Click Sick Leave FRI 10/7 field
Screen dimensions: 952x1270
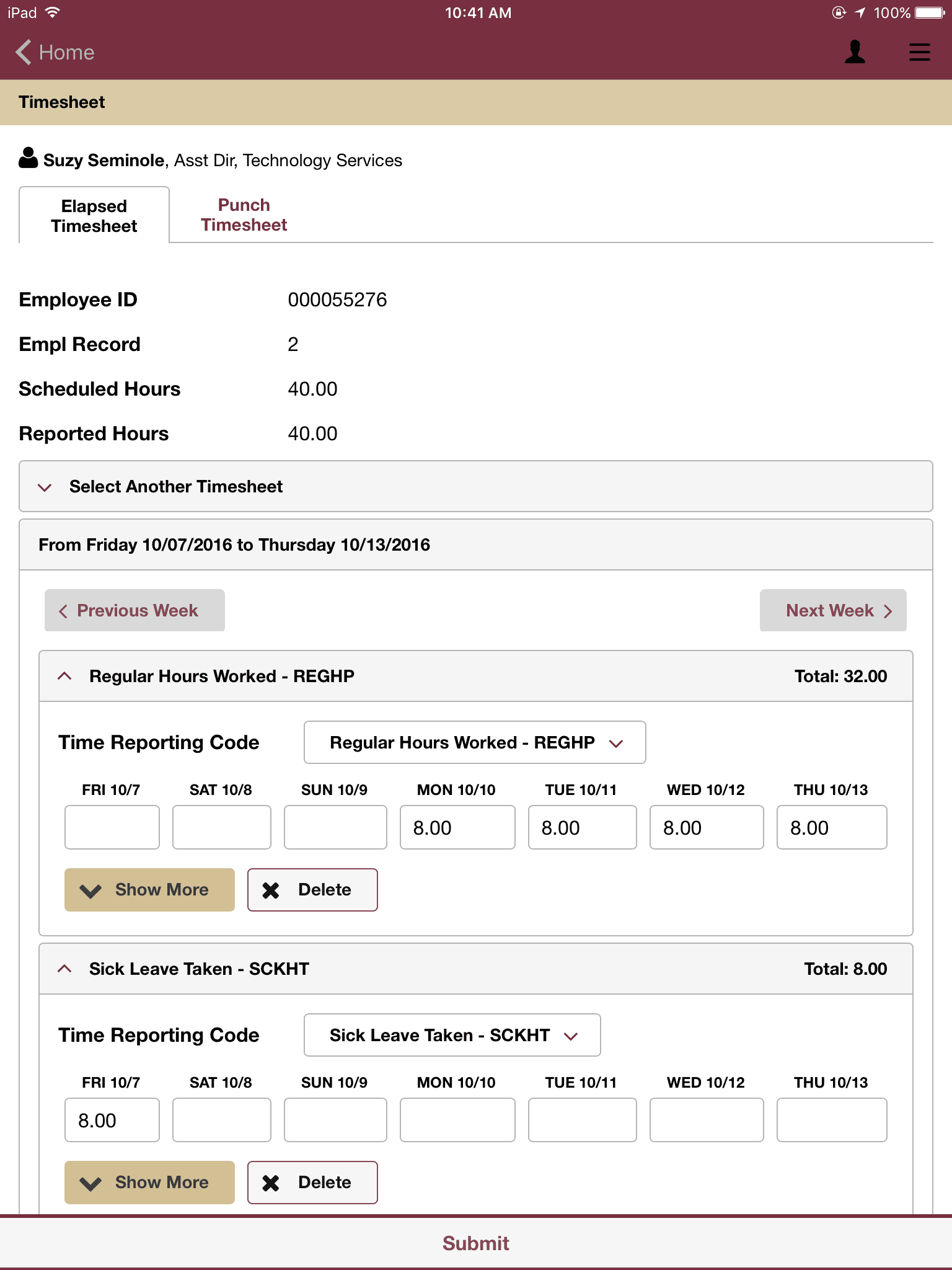(112, 1120)
